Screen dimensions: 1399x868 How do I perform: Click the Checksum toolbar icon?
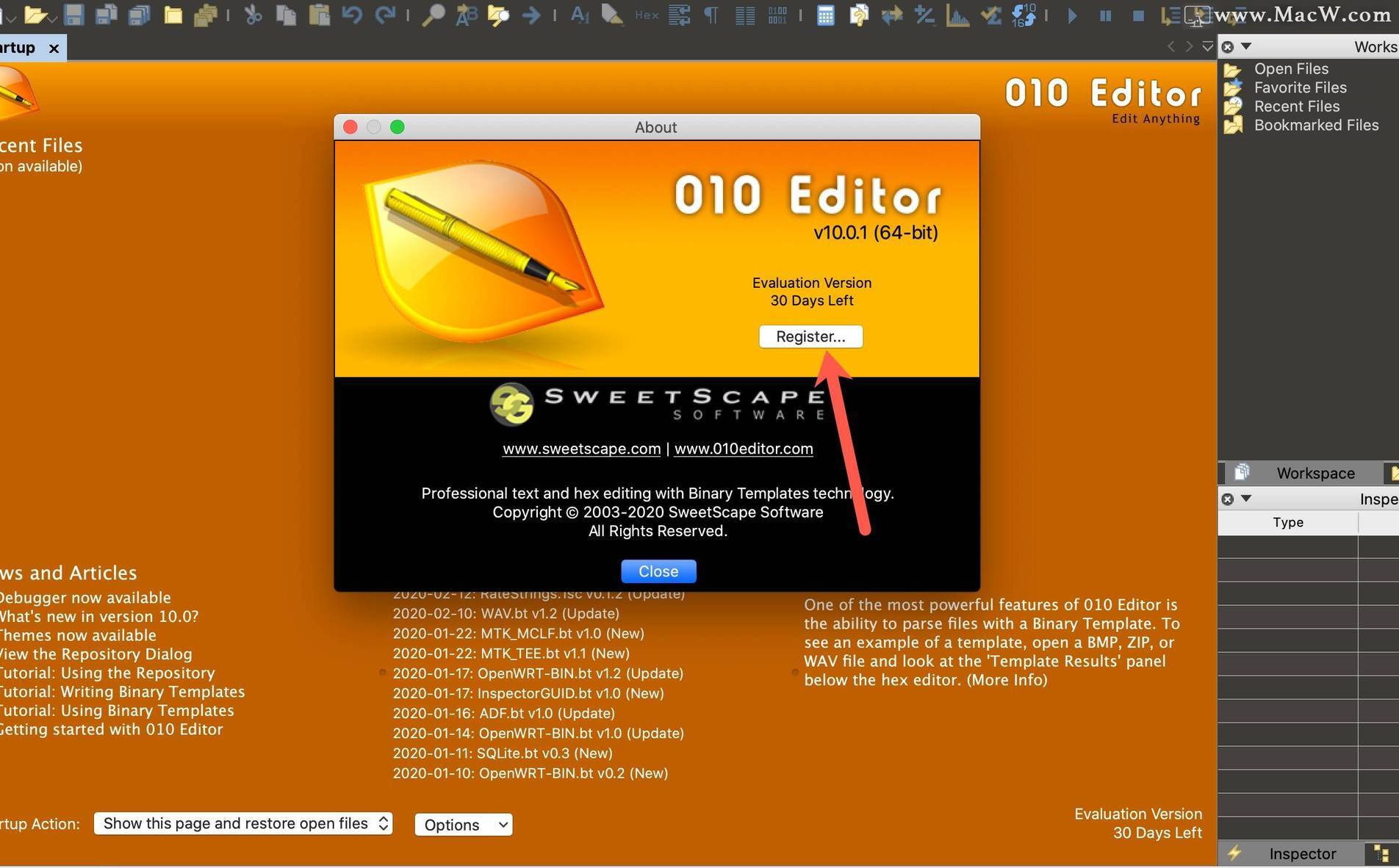tap(990, 15)
